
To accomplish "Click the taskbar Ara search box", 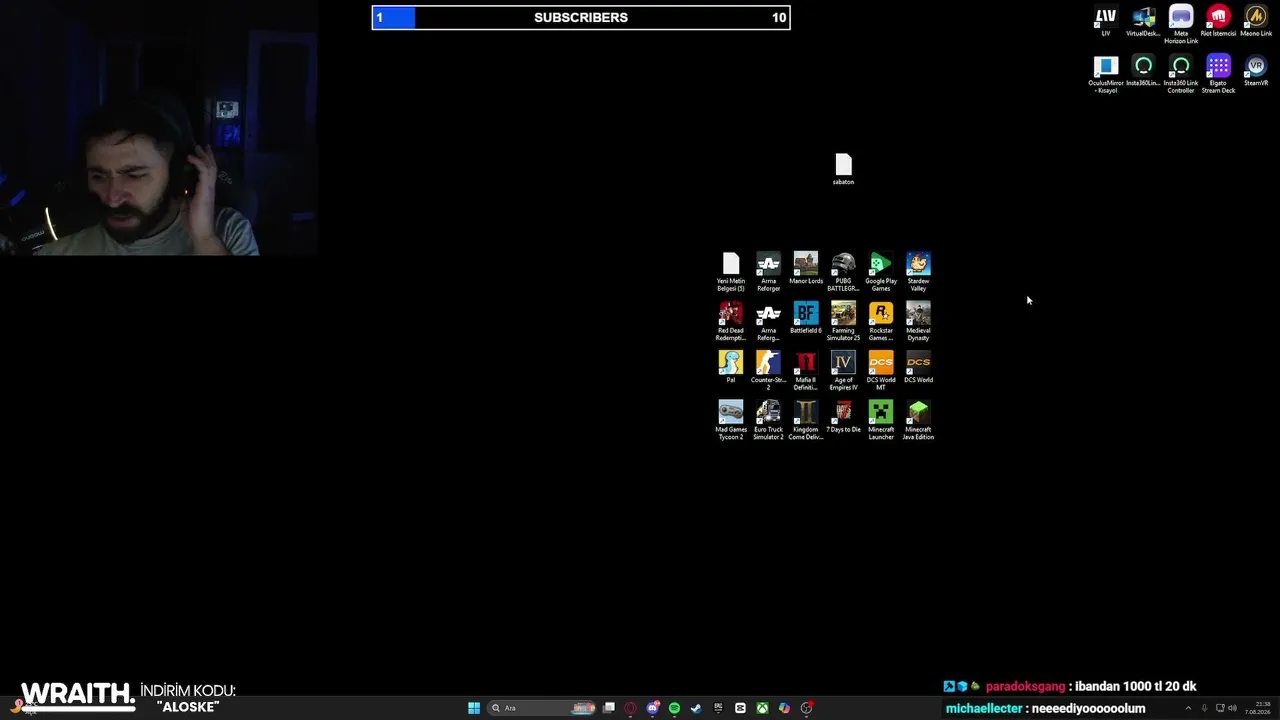I will 541,708.
